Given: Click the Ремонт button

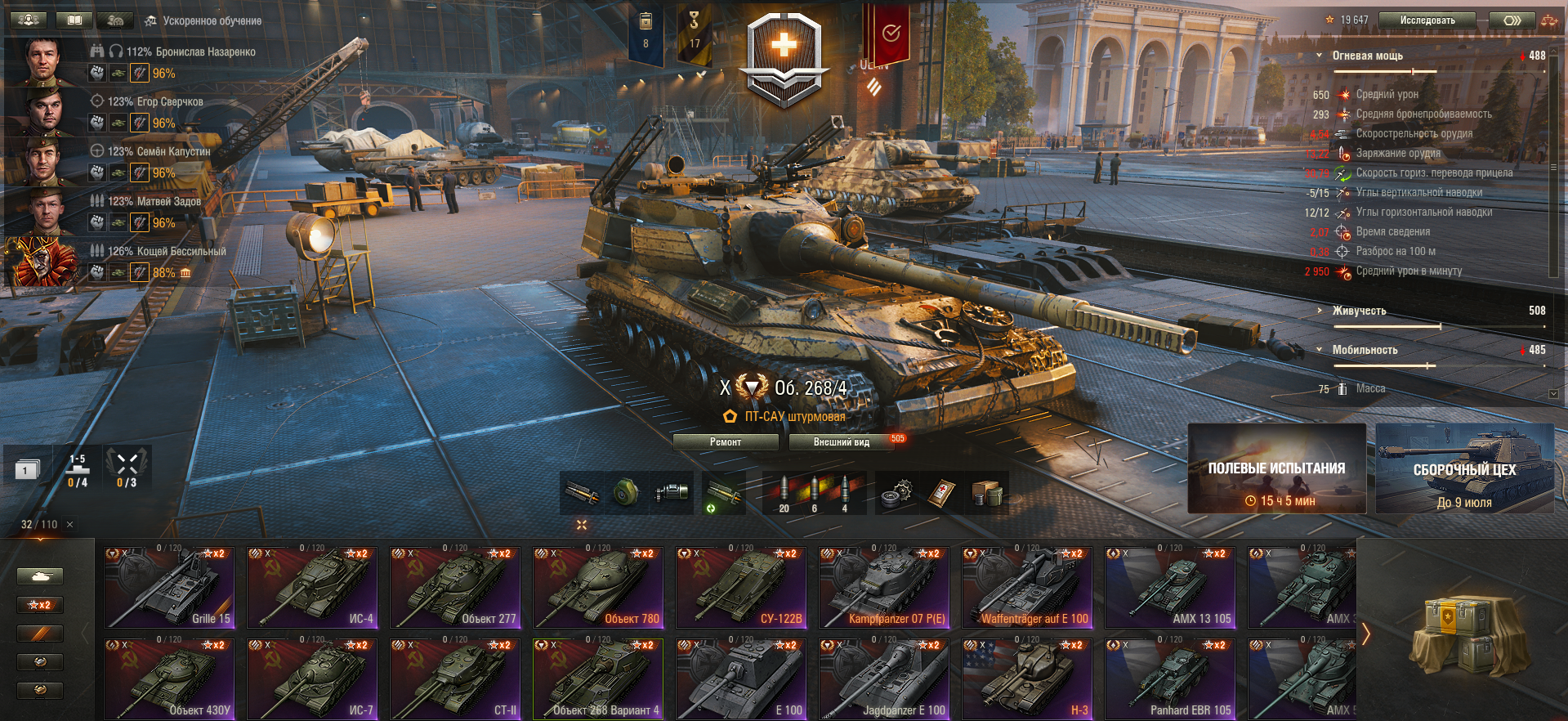Looking at the screenshot, I should point(726,442).
